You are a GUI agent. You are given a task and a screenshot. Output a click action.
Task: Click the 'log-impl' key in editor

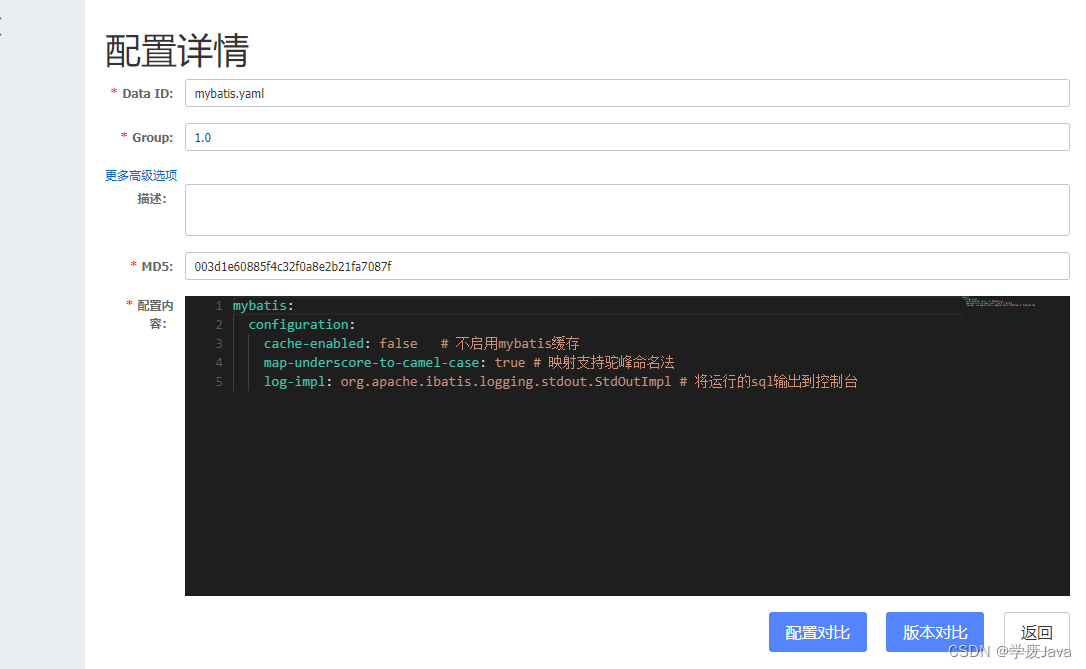(x=294, y=382)
